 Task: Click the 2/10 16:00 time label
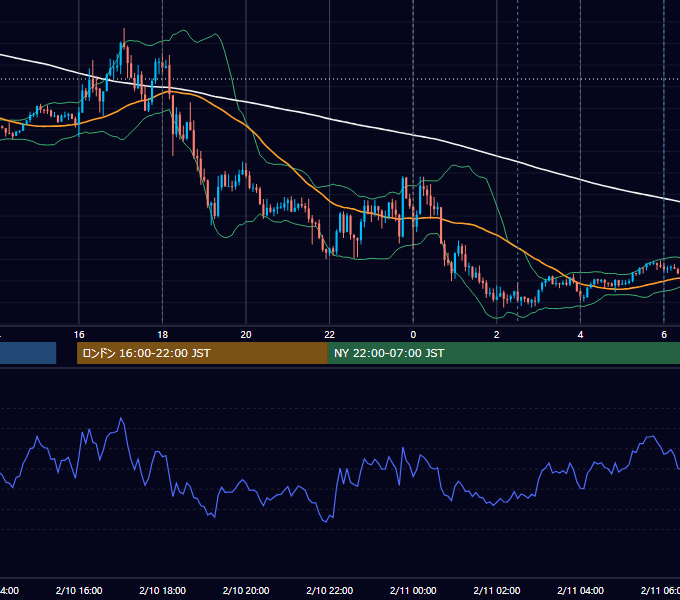click(79, 590)
